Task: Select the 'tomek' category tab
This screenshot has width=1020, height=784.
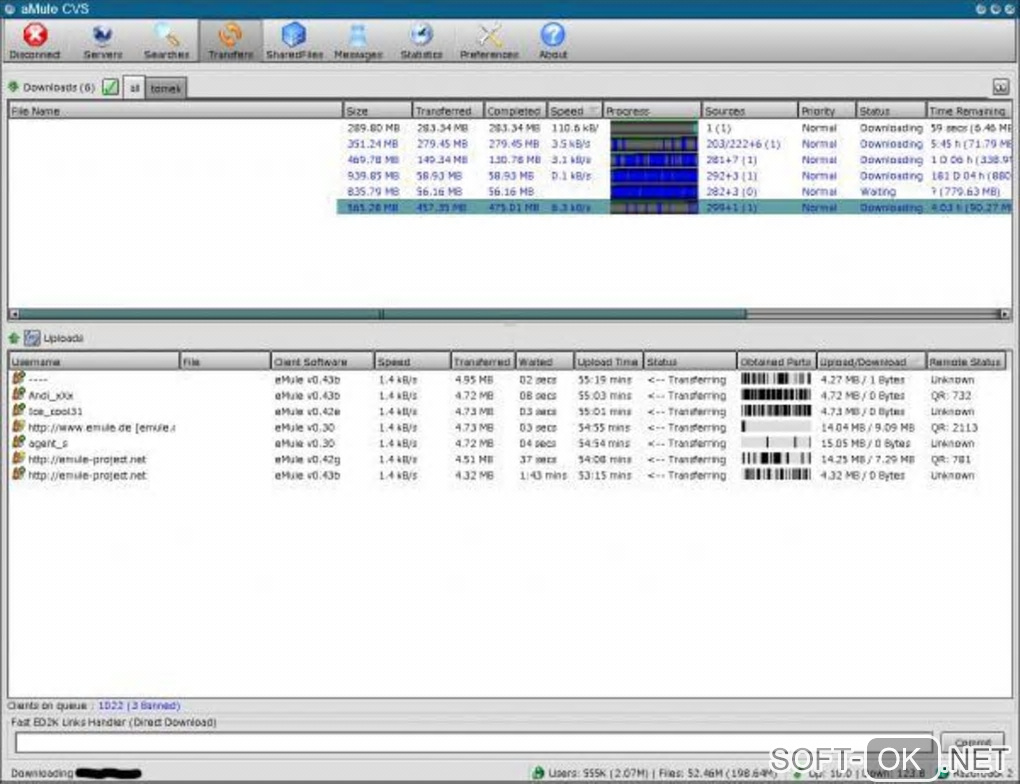Action: [166, 88]
